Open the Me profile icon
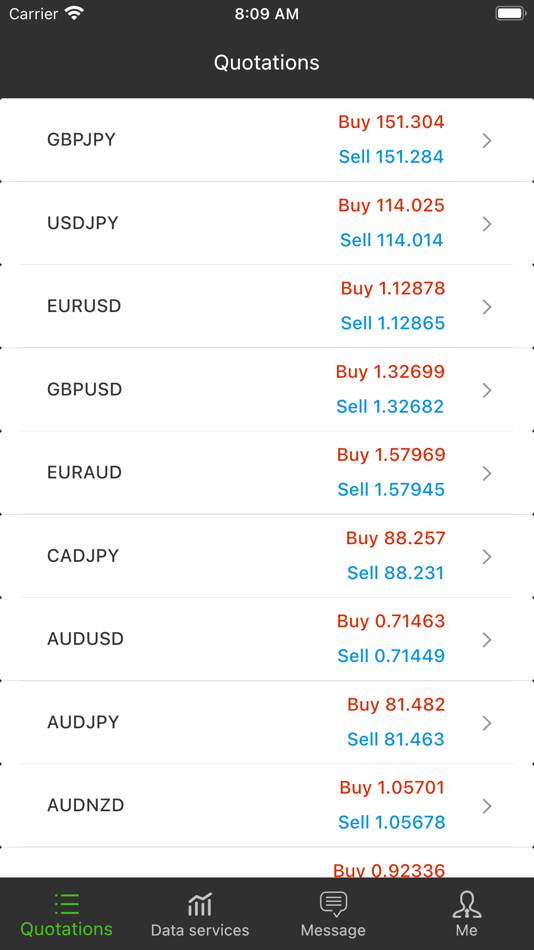 [467, 904]
